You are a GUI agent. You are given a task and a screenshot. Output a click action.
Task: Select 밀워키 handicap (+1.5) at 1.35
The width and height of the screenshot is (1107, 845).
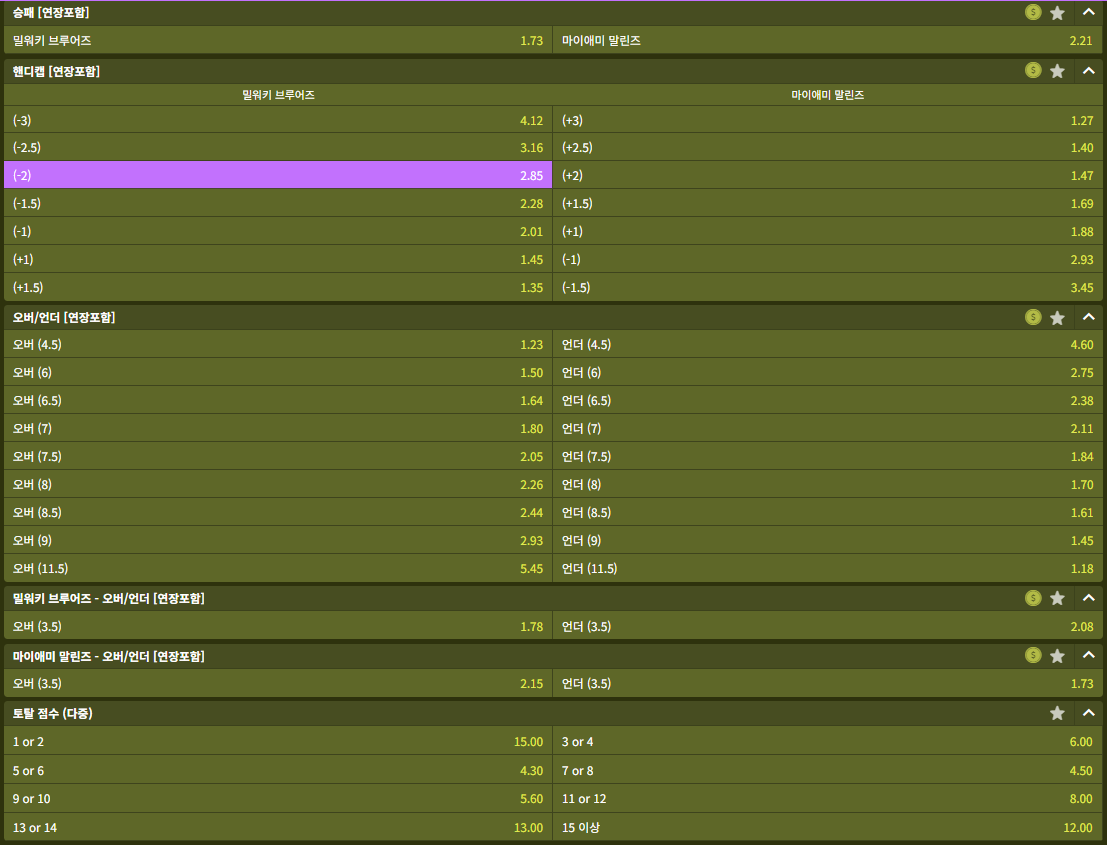278,287
